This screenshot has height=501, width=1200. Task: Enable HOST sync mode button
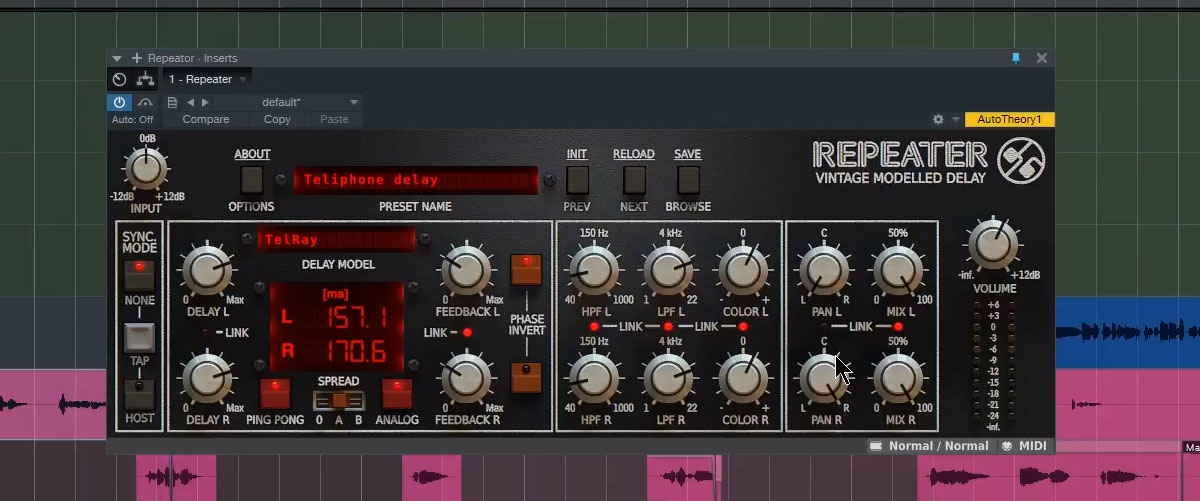[x=139, y=394]
